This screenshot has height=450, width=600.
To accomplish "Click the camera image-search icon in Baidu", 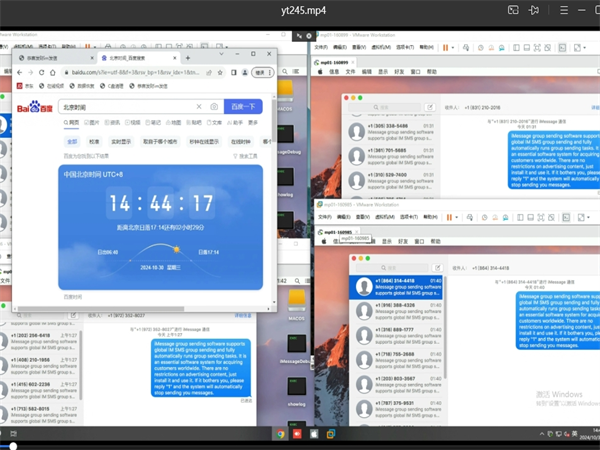I will coord(213,106).
